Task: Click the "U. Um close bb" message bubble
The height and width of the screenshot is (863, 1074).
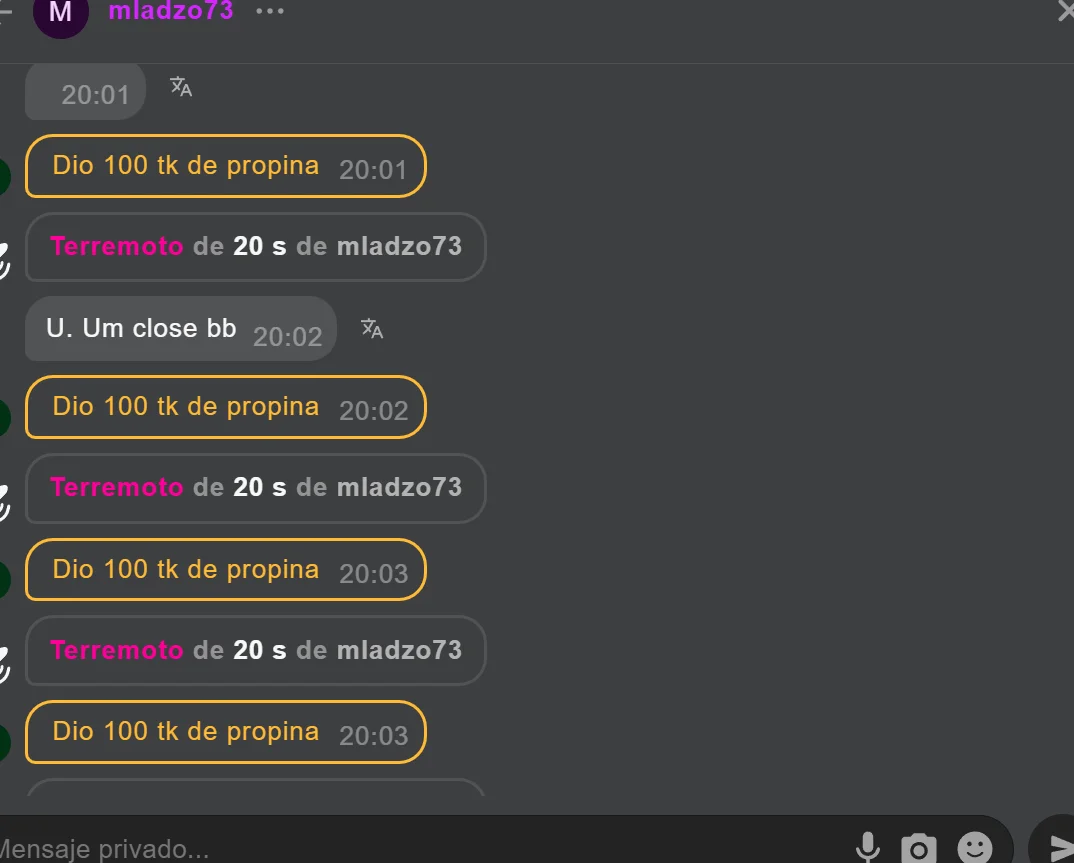Action: tap(181, 329)
